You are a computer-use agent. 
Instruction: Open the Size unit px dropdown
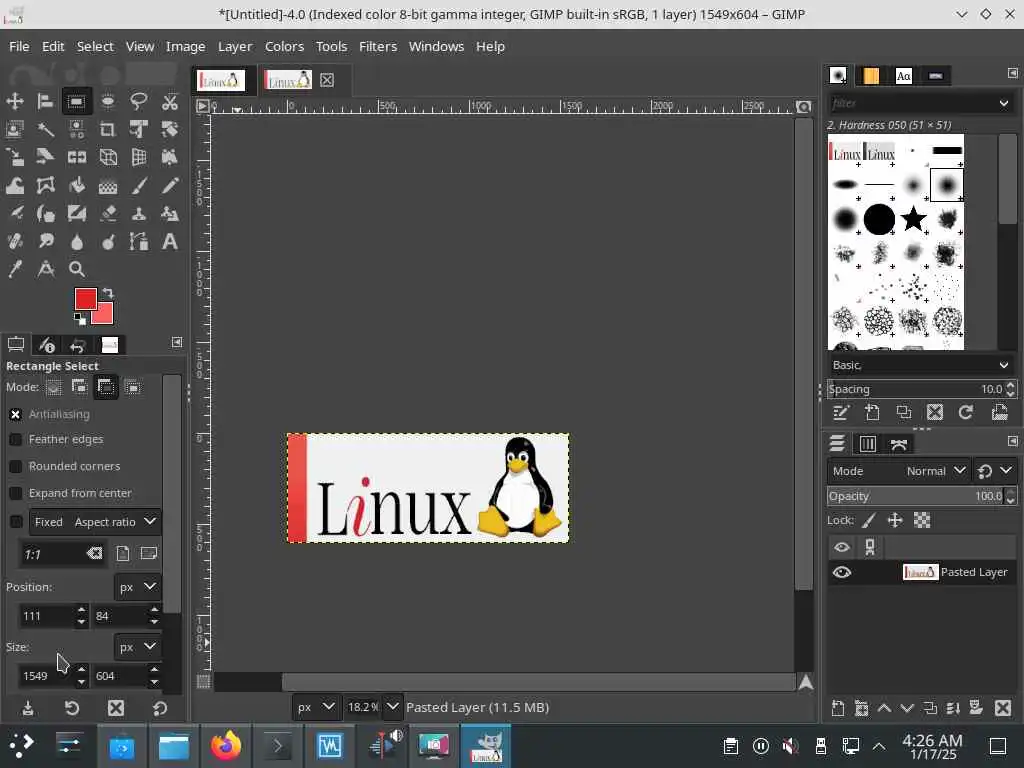pyautogui.click(x=137, y=647)
